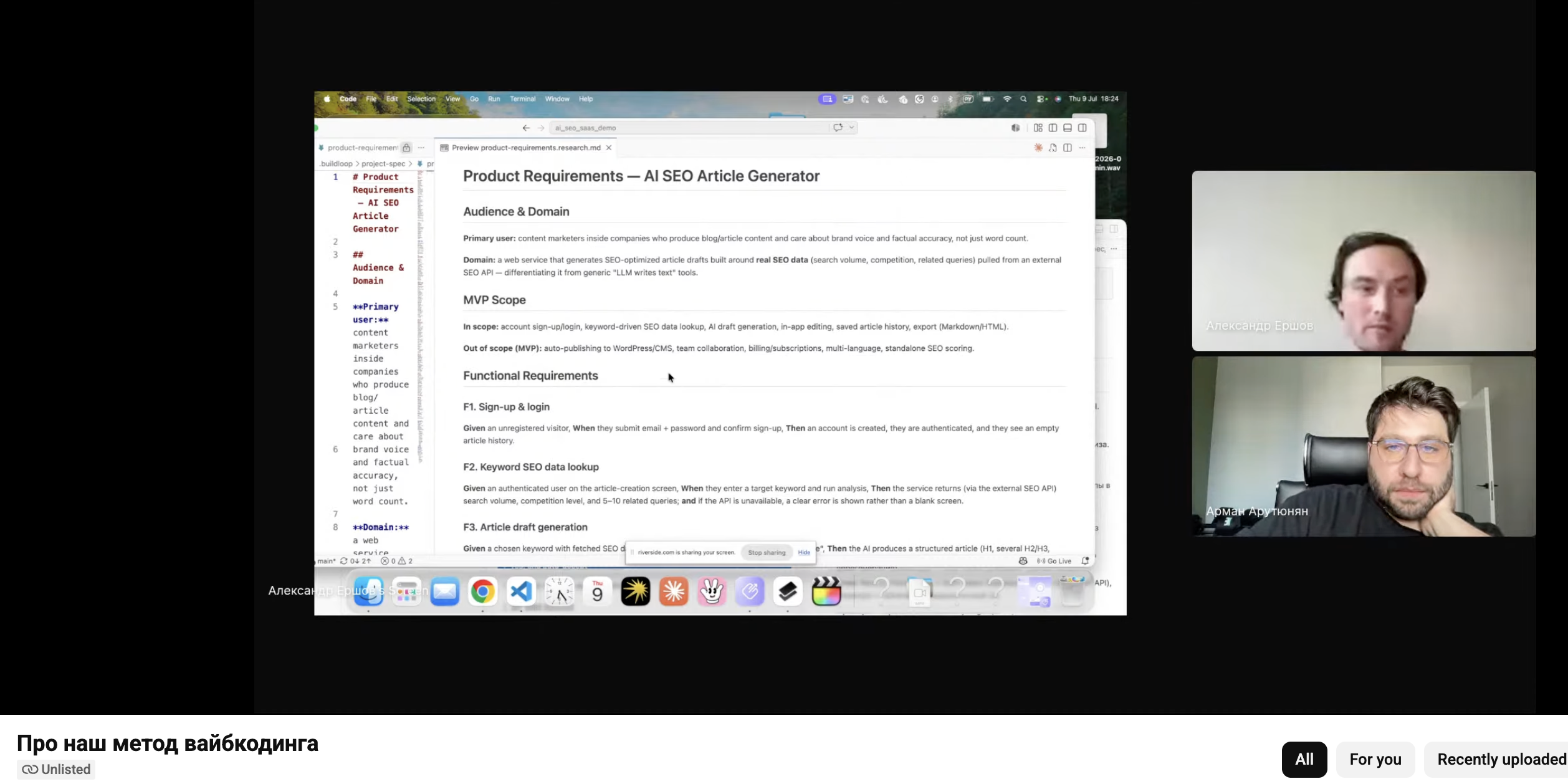Click the split editor right icon
1568x784 pixels.
(1068, 148)
